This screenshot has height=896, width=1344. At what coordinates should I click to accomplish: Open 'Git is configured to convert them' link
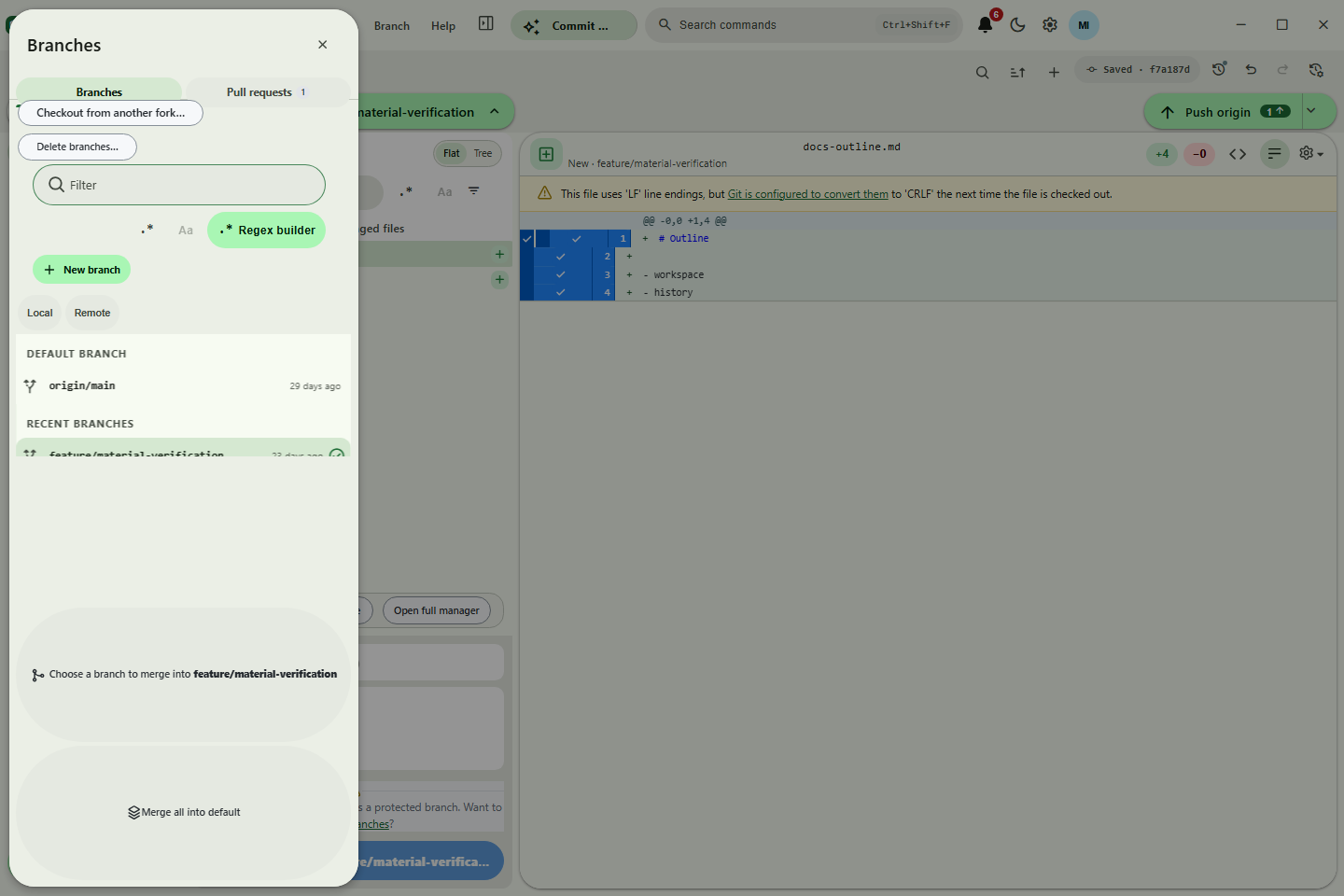point(807,194)
